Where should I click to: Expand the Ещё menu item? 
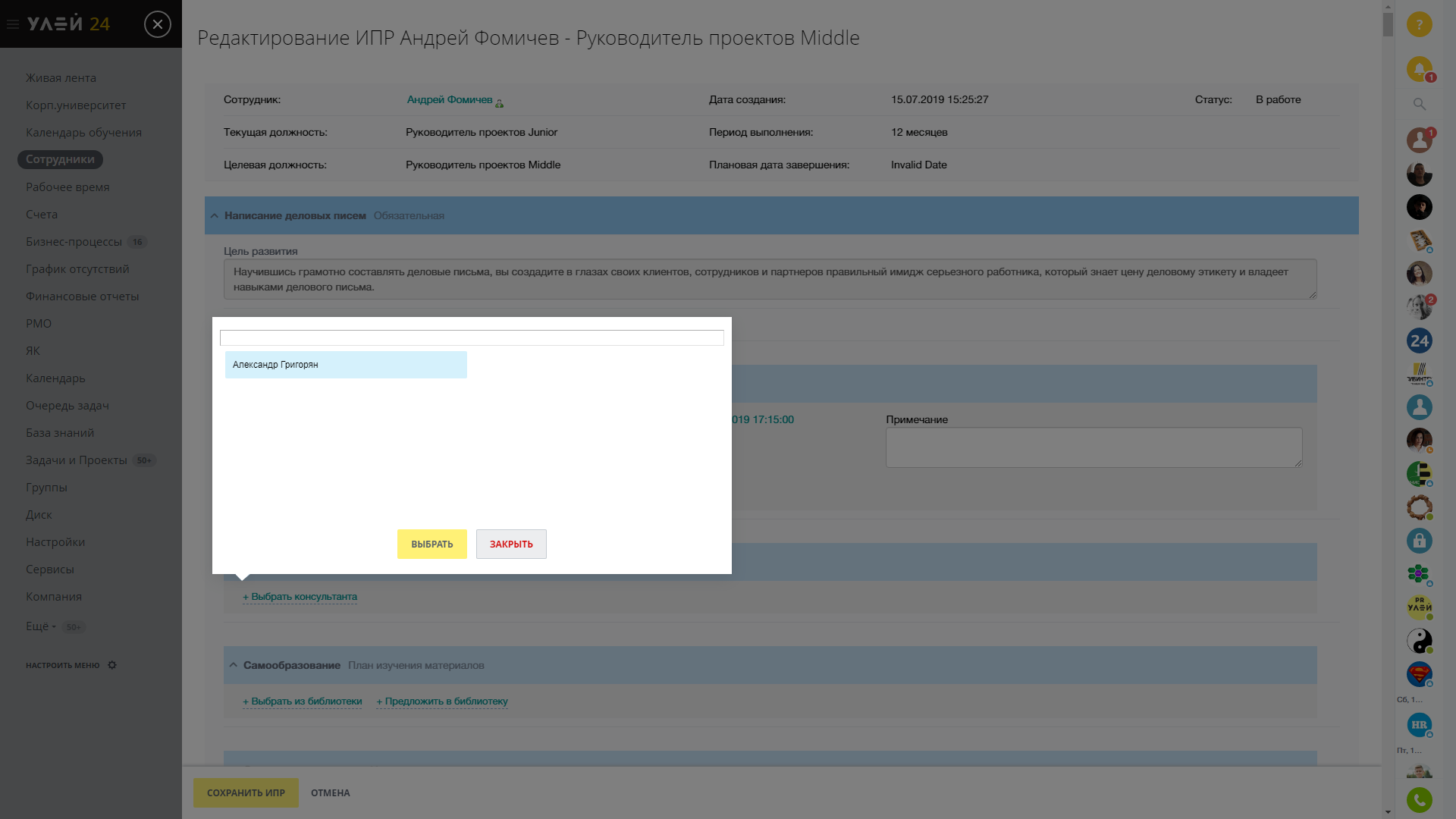pos(40,626)
